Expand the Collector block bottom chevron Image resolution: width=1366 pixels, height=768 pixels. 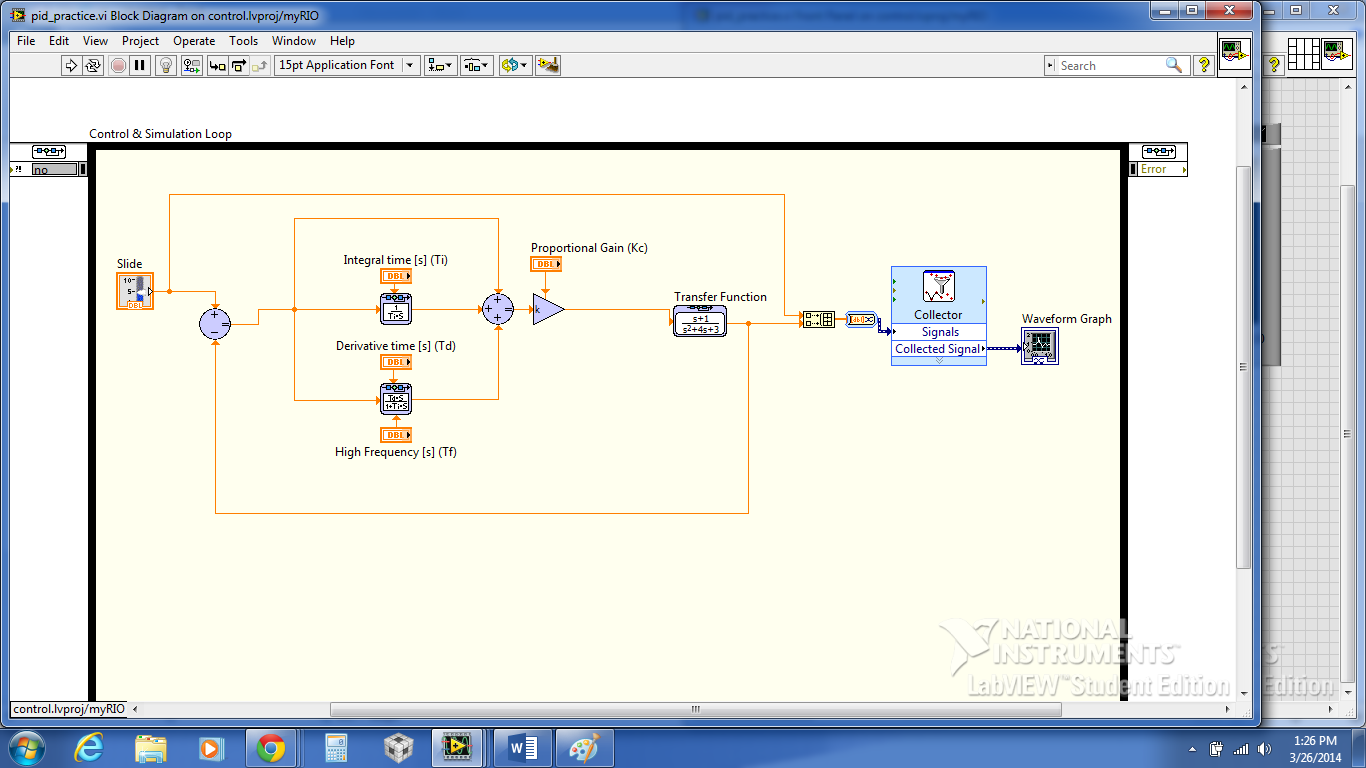coord(939,361)
